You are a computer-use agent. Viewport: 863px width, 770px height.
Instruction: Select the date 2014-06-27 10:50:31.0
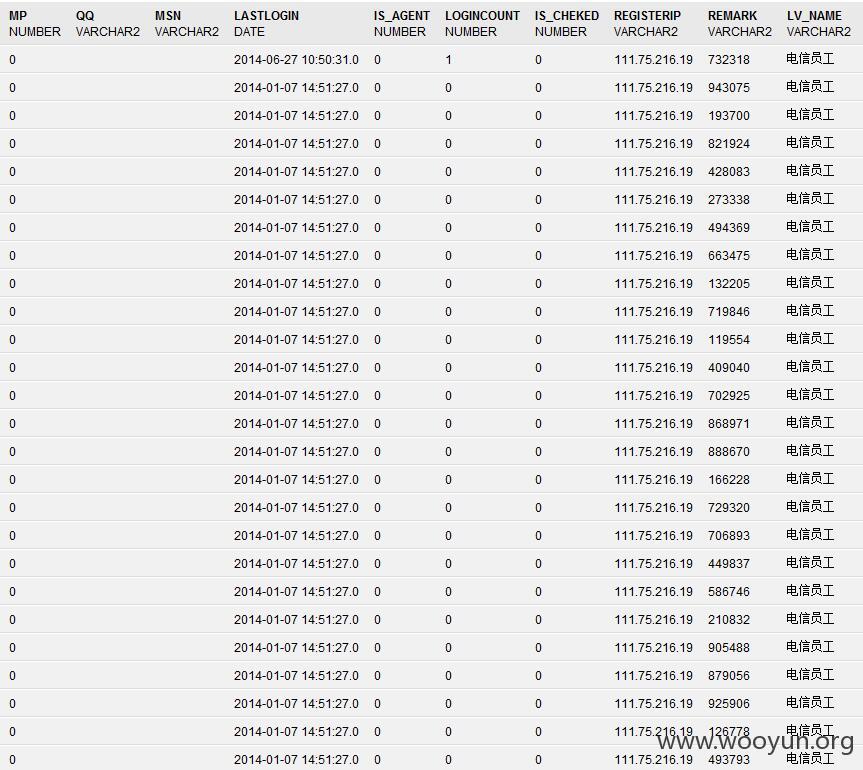pyautogui.click(x=296, y=59)
